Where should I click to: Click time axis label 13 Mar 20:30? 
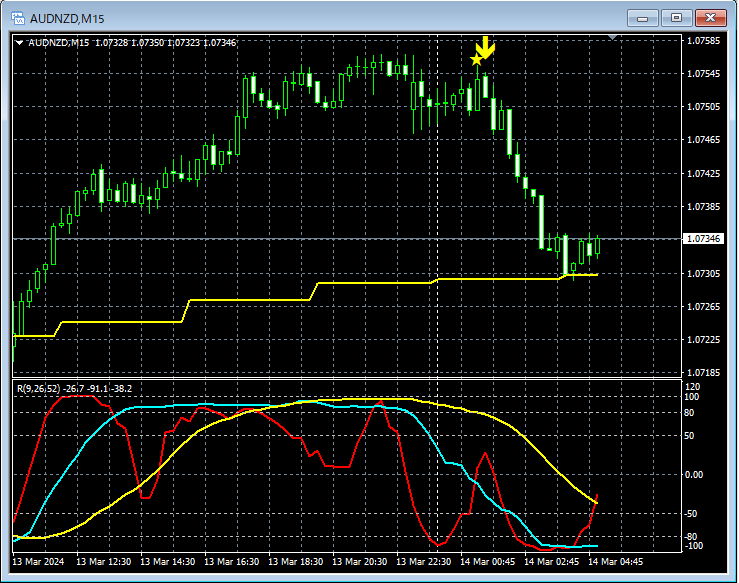pos(360,562)
